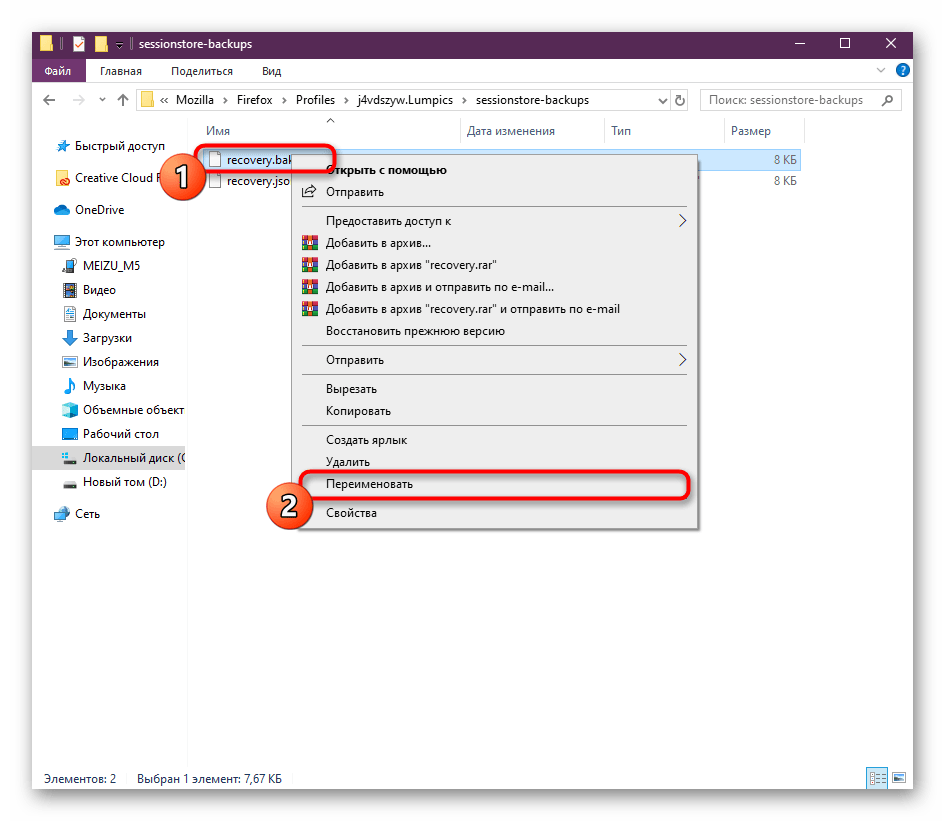Select the recovery.jso file icon
945x821 pixels.
click(x=215, y=181)
